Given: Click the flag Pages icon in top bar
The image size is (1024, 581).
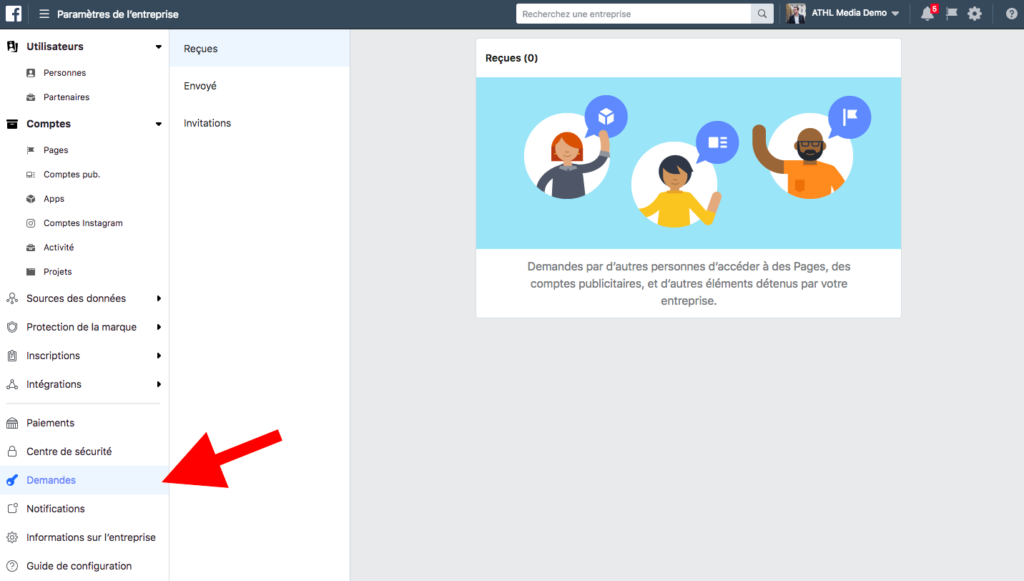Looking at the screenshot, I should pos(951,14).
